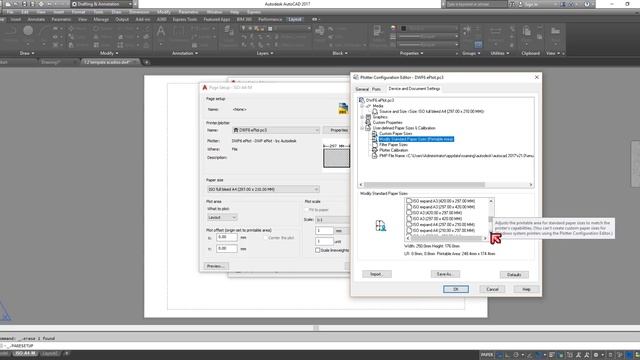Switch to 1.2 template acadiso.dwt file tab
The width and height of the screenshot is (640, 360).
pos(109,62)
